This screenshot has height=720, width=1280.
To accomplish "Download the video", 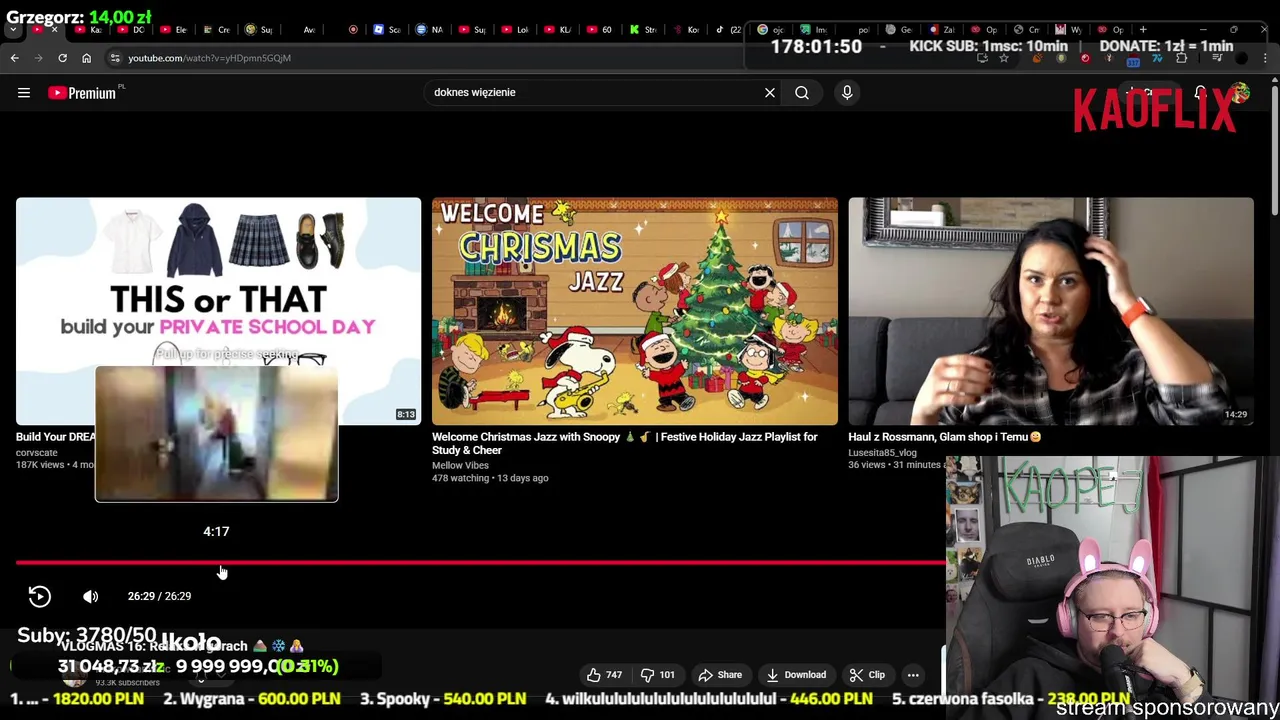I will (x=796, y=675).
